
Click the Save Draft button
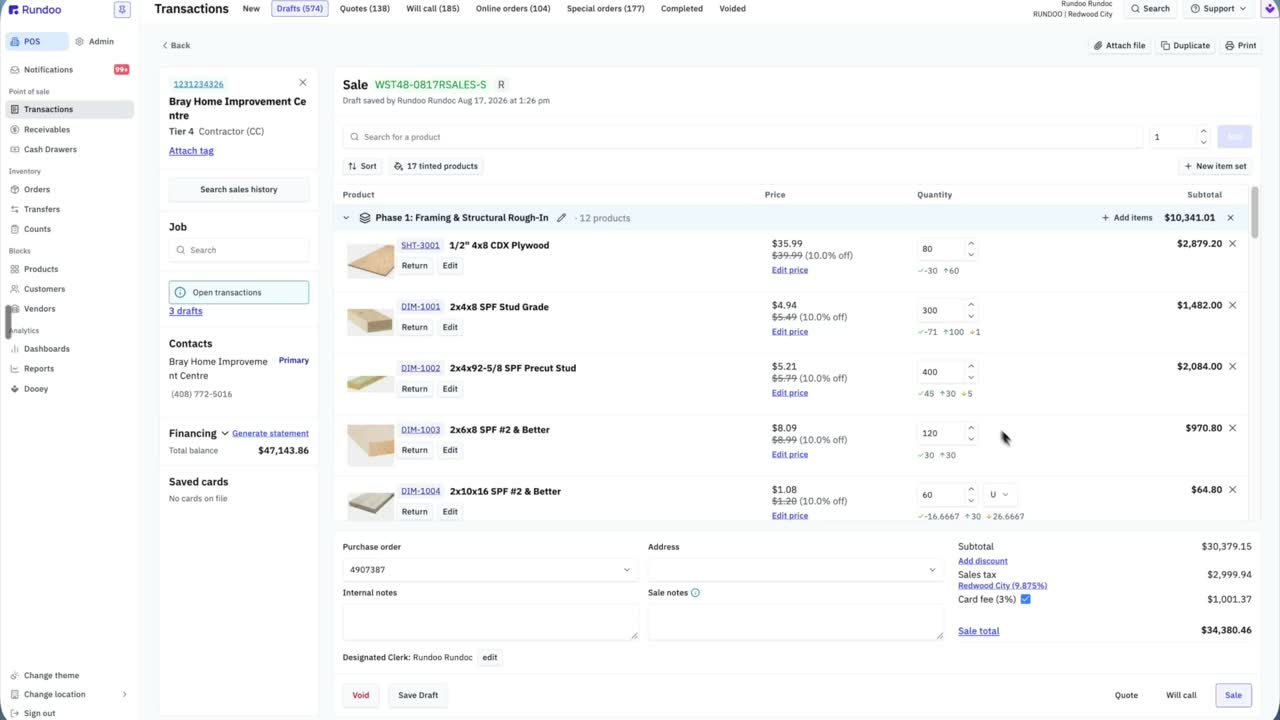pyautogui.click(x=418, y=695)
